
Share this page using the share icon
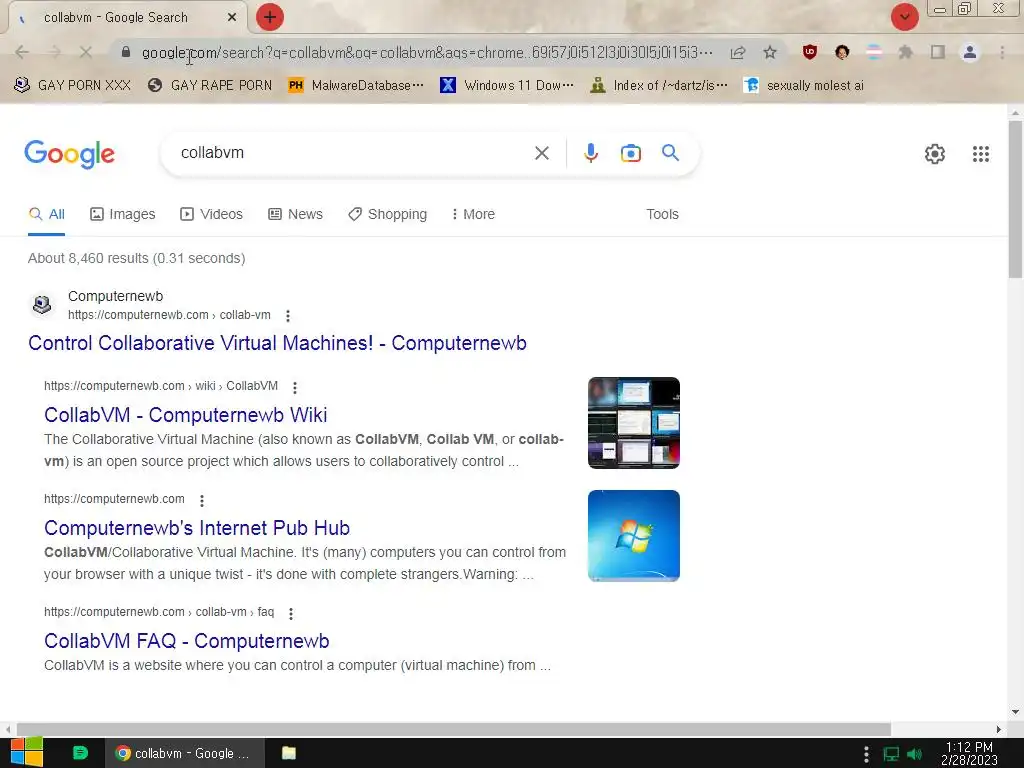(x=738, y=52)
